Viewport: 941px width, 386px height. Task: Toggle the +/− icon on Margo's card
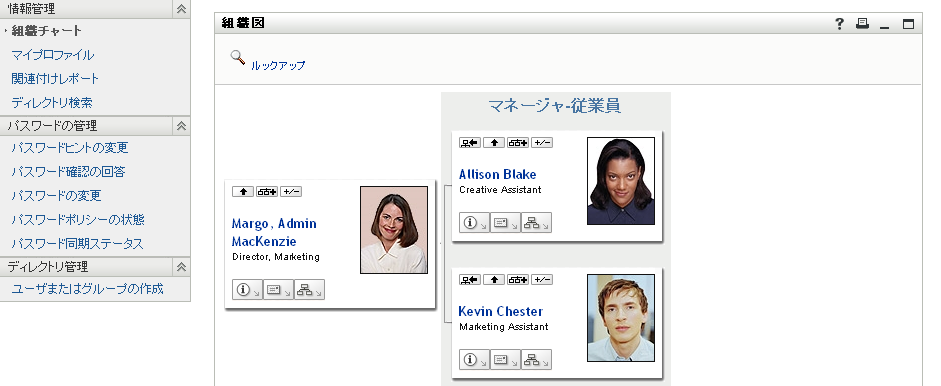pyautogui.click(x=290, y=191)
